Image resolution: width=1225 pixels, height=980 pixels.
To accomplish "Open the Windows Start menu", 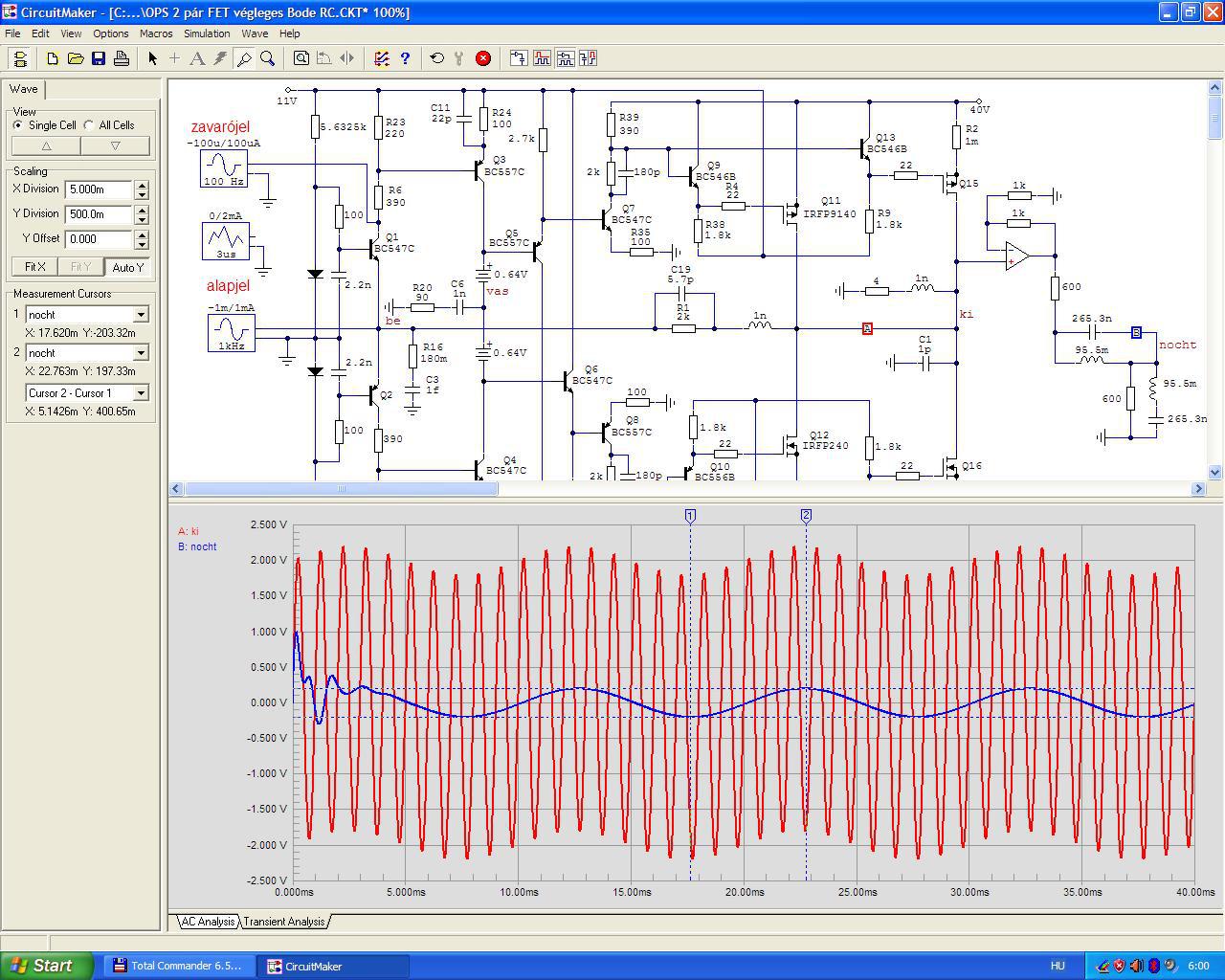I will pos(47,966).
